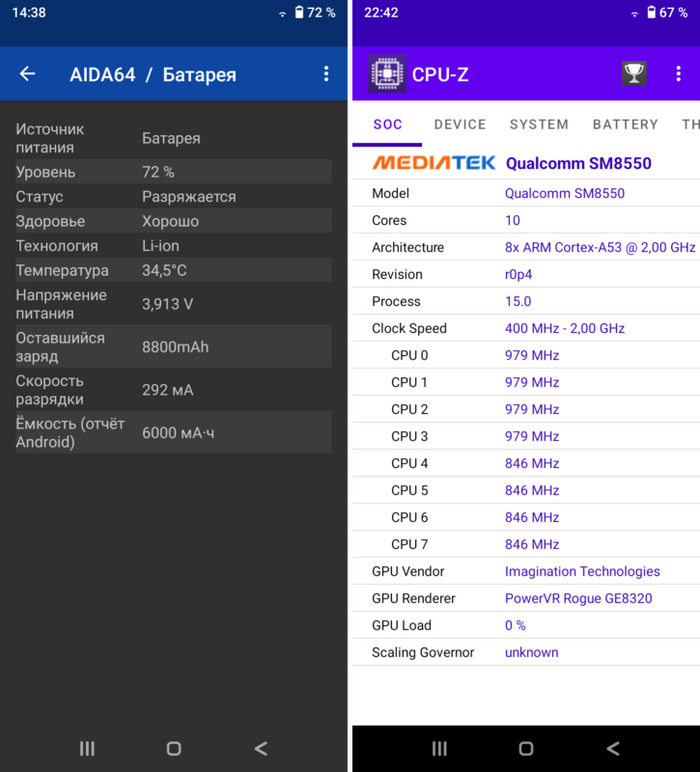Select the 'Уровень' 72 % row

pos(174,172)
